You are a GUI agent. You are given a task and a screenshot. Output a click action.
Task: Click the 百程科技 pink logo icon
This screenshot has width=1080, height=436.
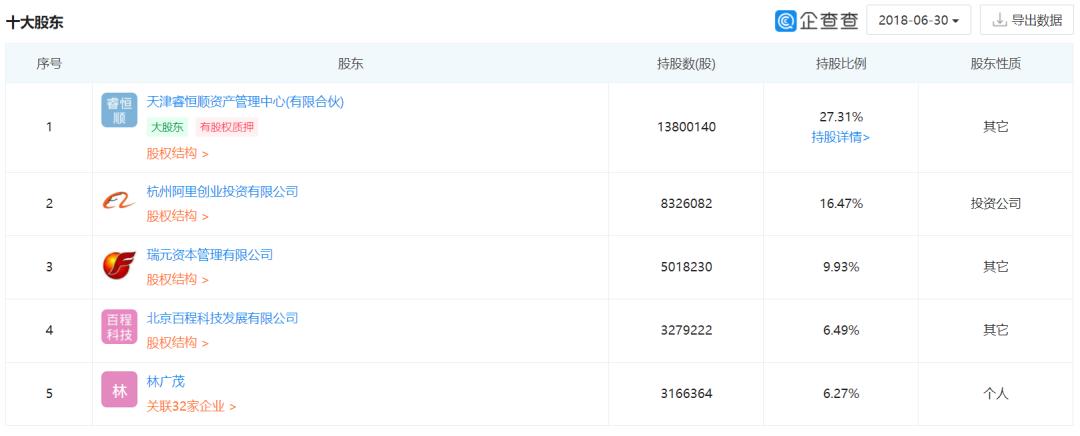(x=119, y=327)
